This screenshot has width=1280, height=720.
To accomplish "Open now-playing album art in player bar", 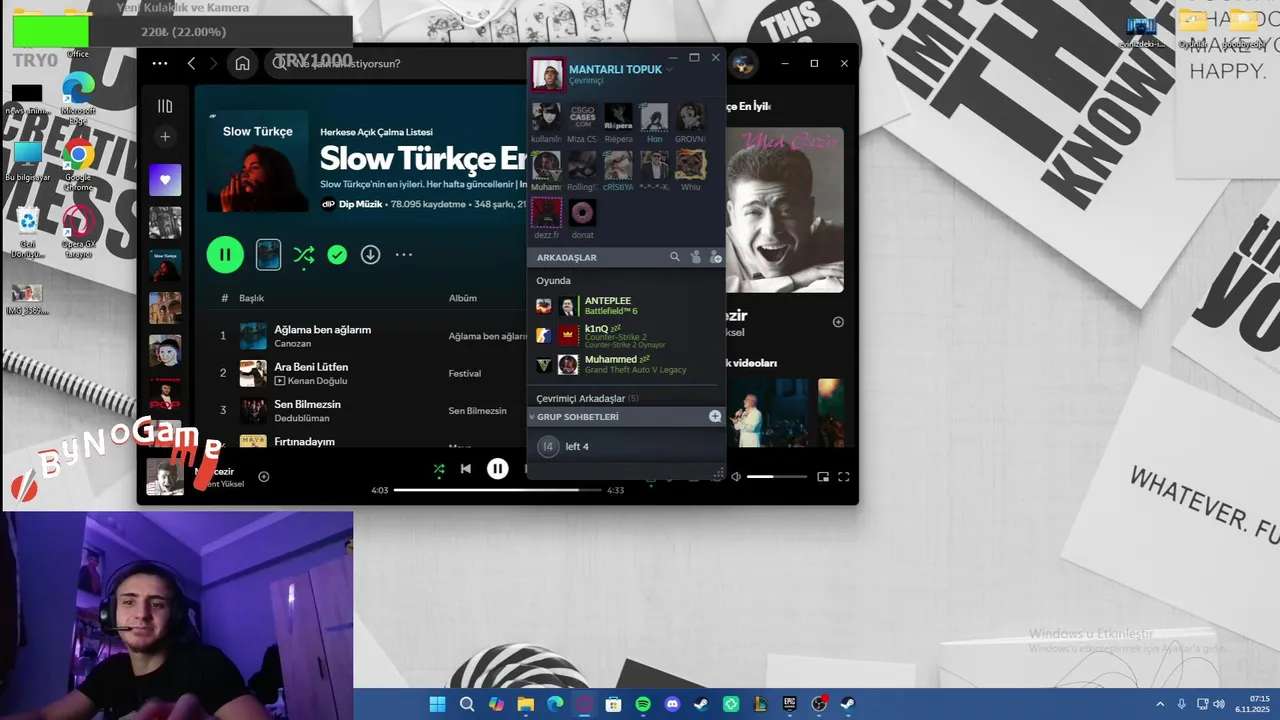I will [165, 477].
